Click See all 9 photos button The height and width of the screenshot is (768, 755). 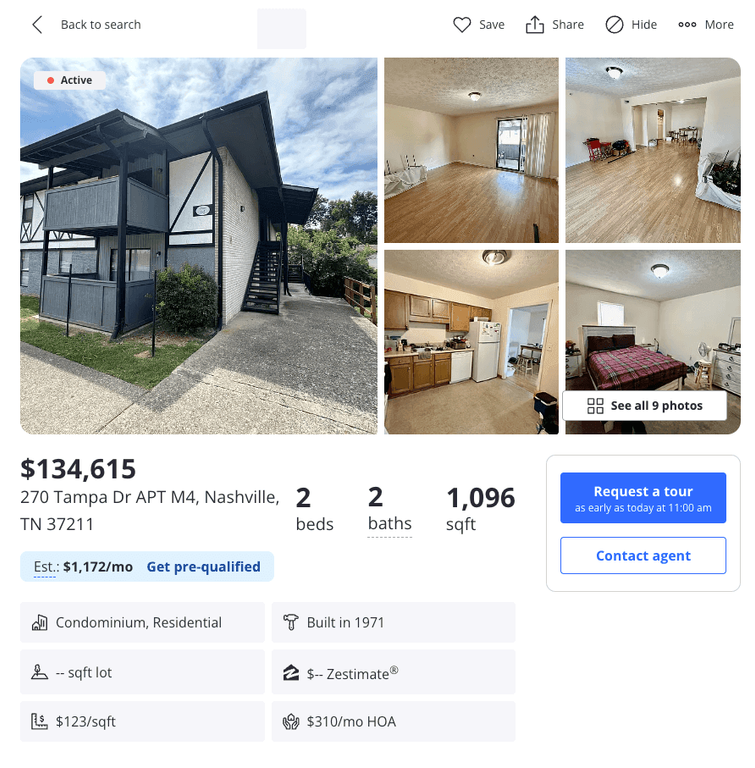(x=644, y=406)
